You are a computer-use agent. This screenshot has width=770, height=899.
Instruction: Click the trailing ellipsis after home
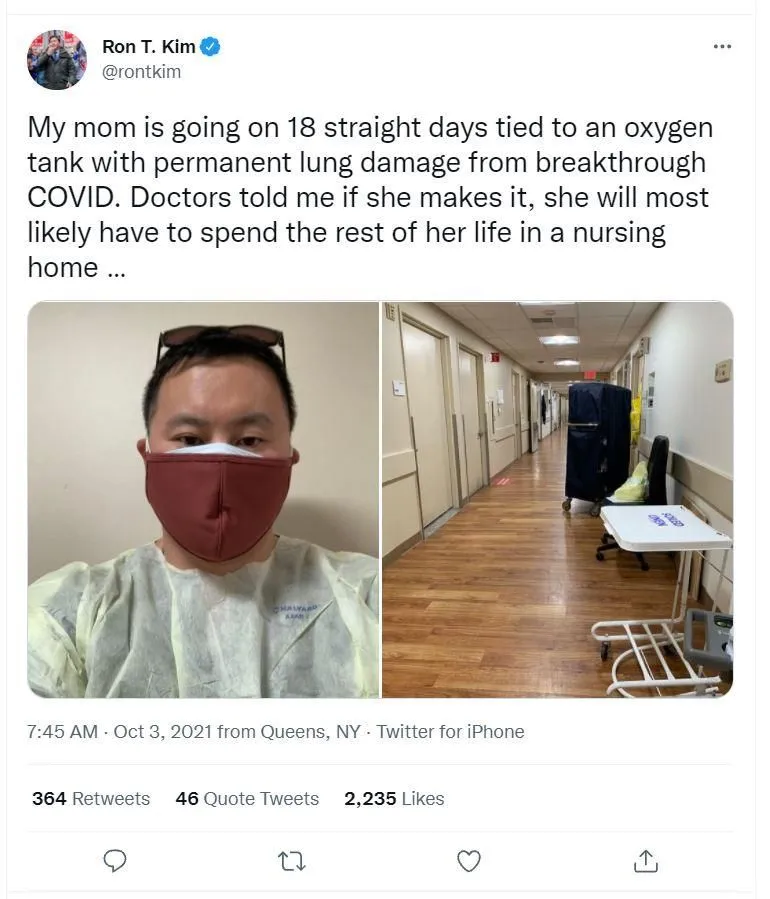coord(115,271)
